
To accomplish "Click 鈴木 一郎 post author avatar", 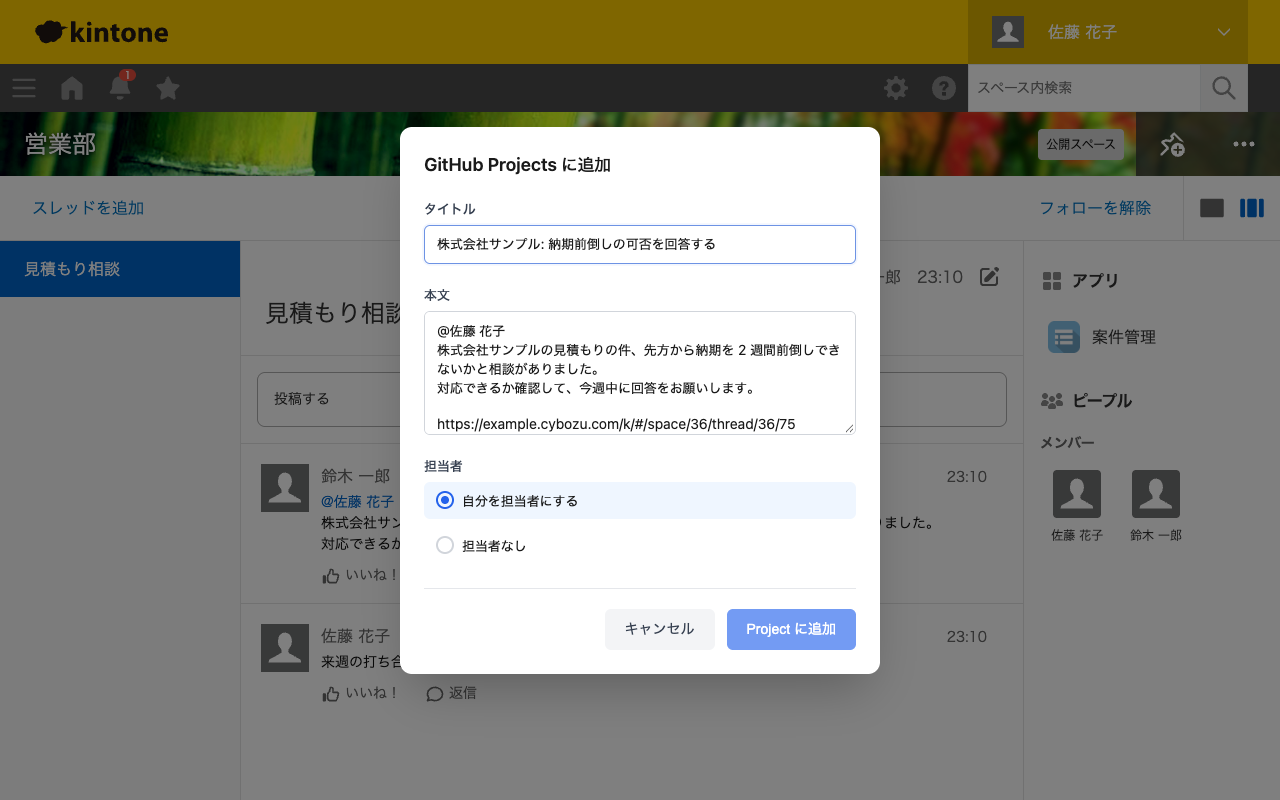I will 285,488.
